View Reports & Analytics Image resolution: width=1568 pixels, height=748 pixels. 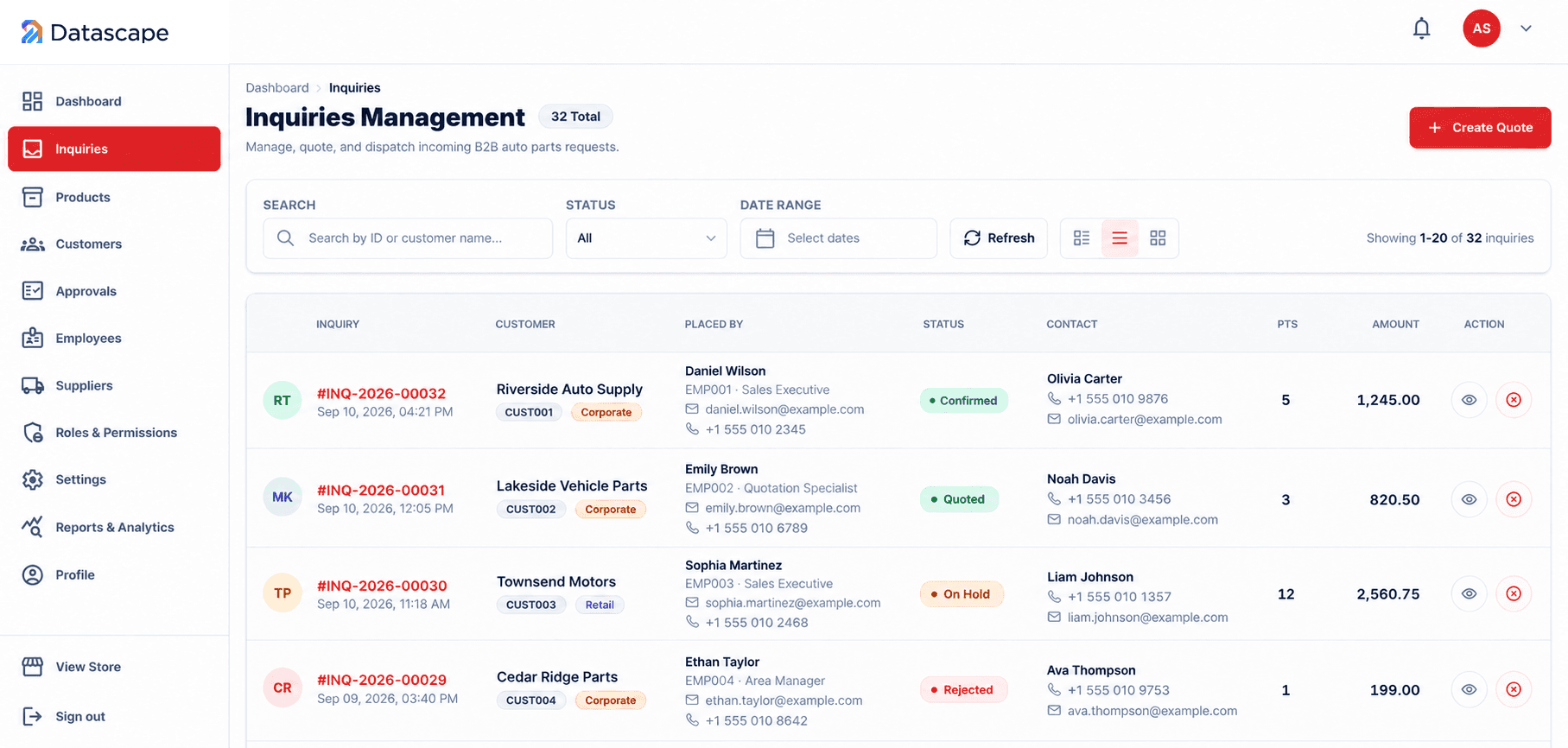pos(114,527)
